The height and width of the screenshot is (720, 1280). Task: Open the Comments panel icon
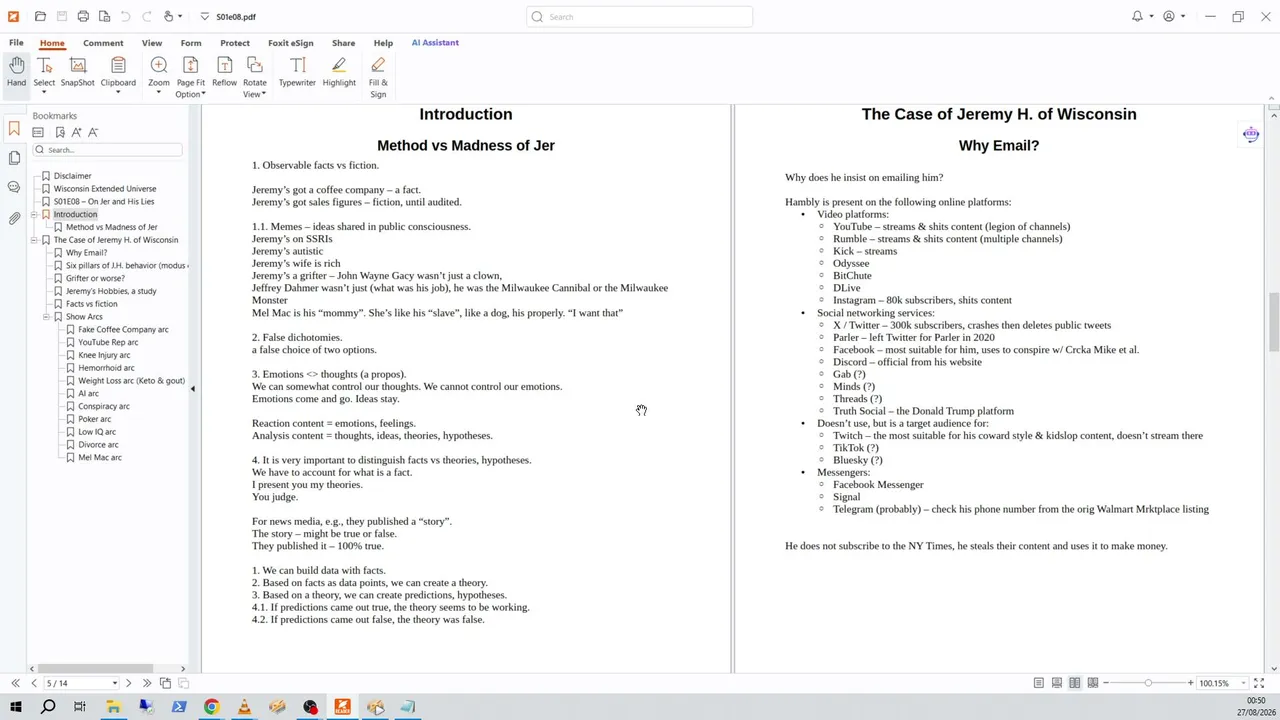click(x=14, y=187)
